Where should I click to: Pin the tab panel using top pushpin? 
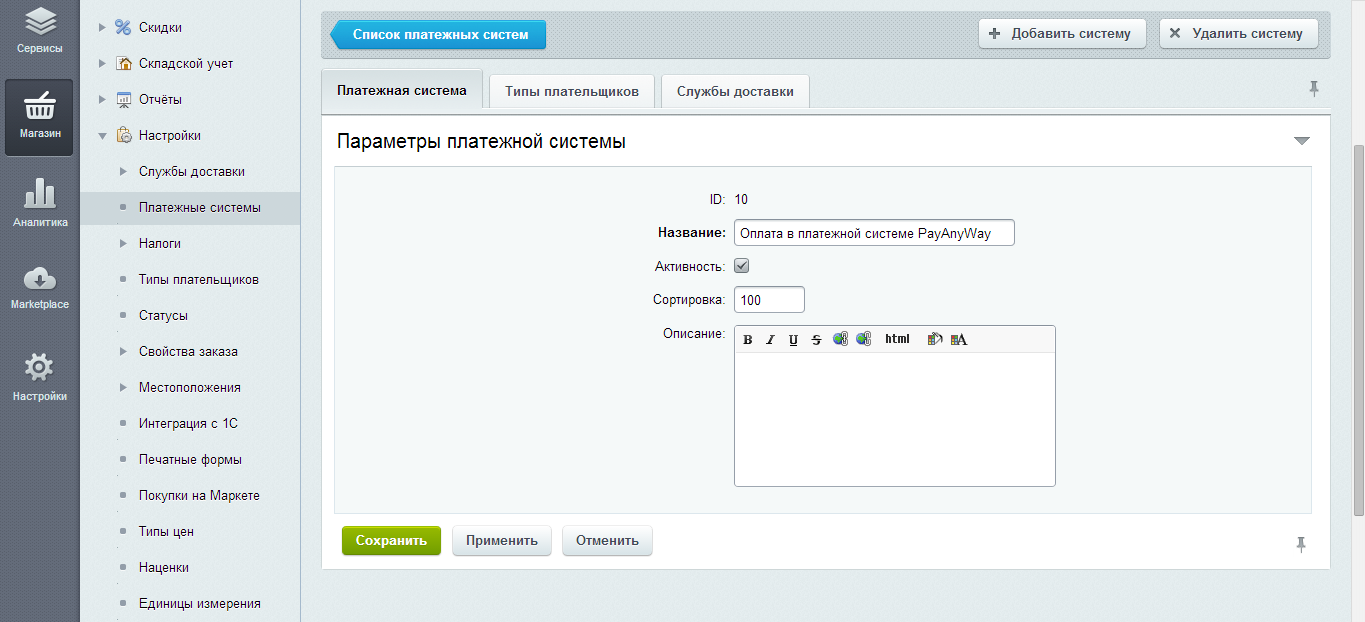pyautogui.click(x=1314, y=89)
